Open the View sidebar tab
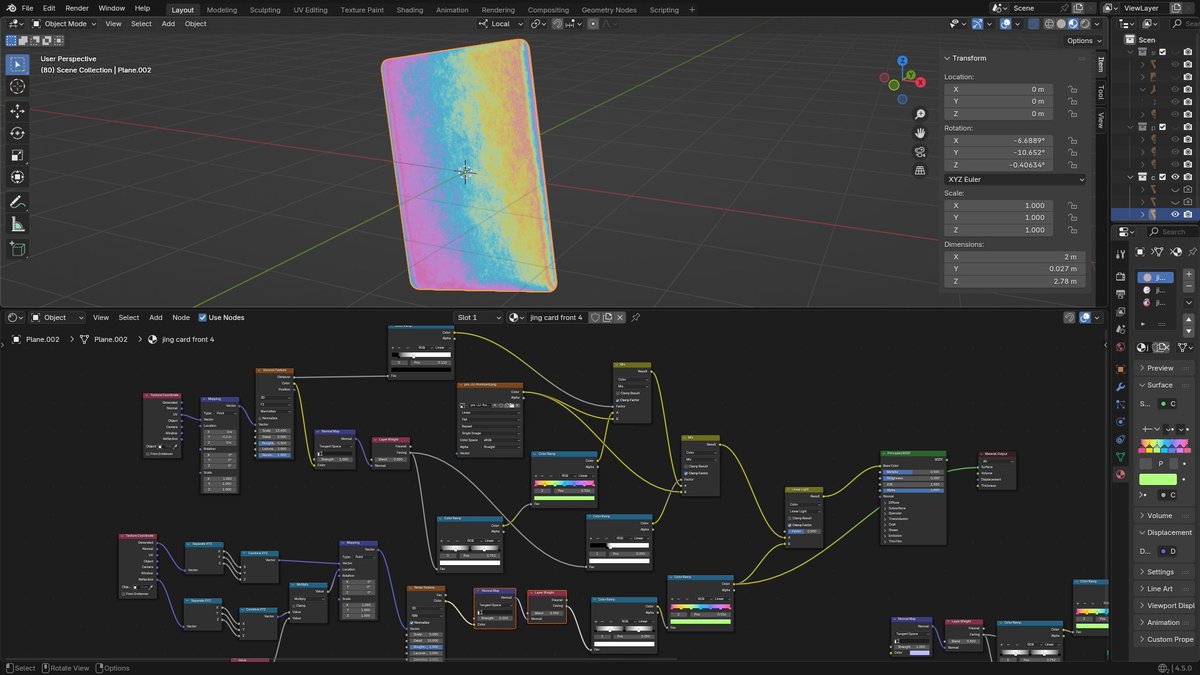The image size is (1200, 675). [x=1101, y=120]
